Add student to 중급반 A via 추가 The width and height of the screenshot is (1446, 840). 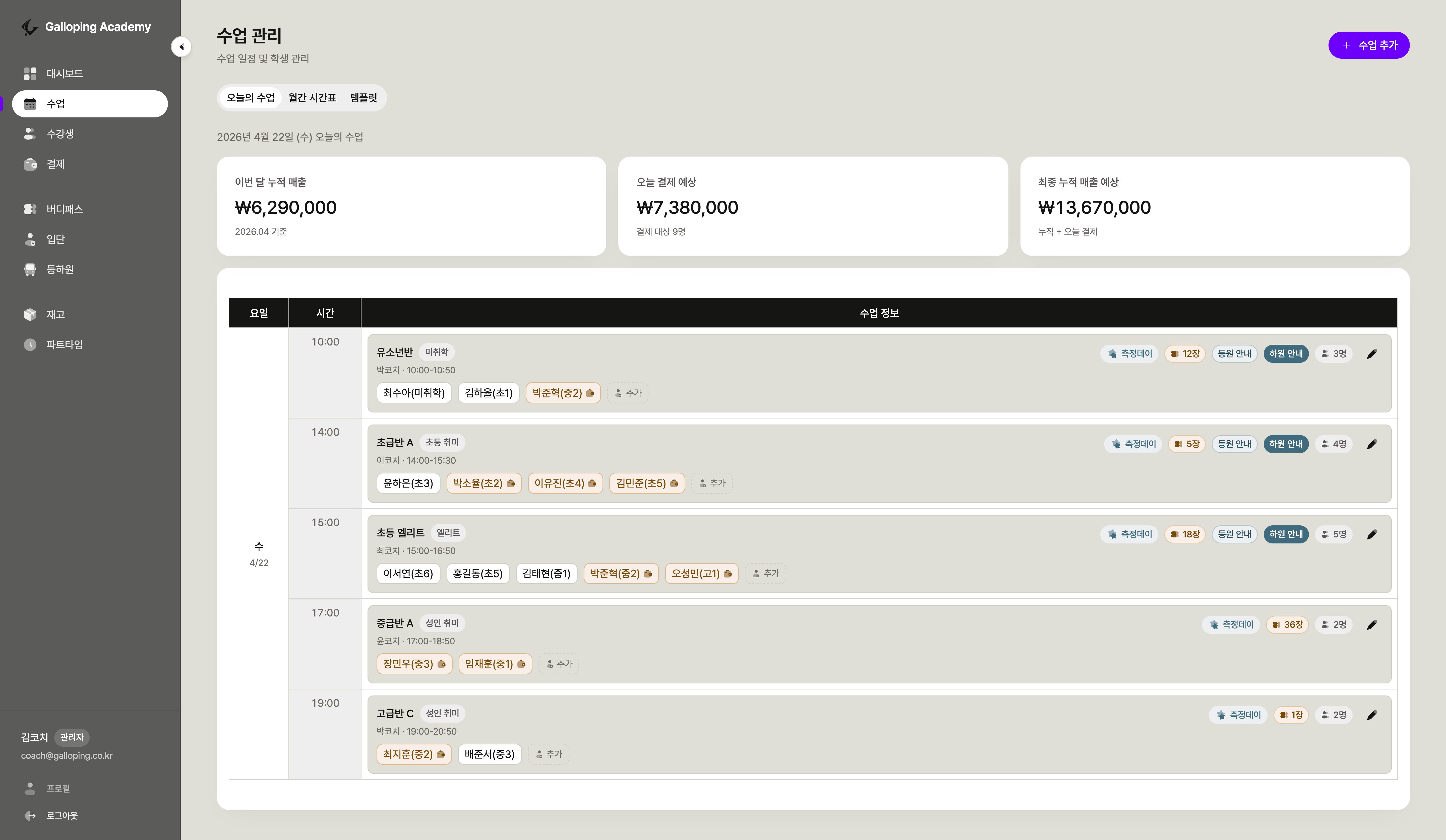pos(559,664)
